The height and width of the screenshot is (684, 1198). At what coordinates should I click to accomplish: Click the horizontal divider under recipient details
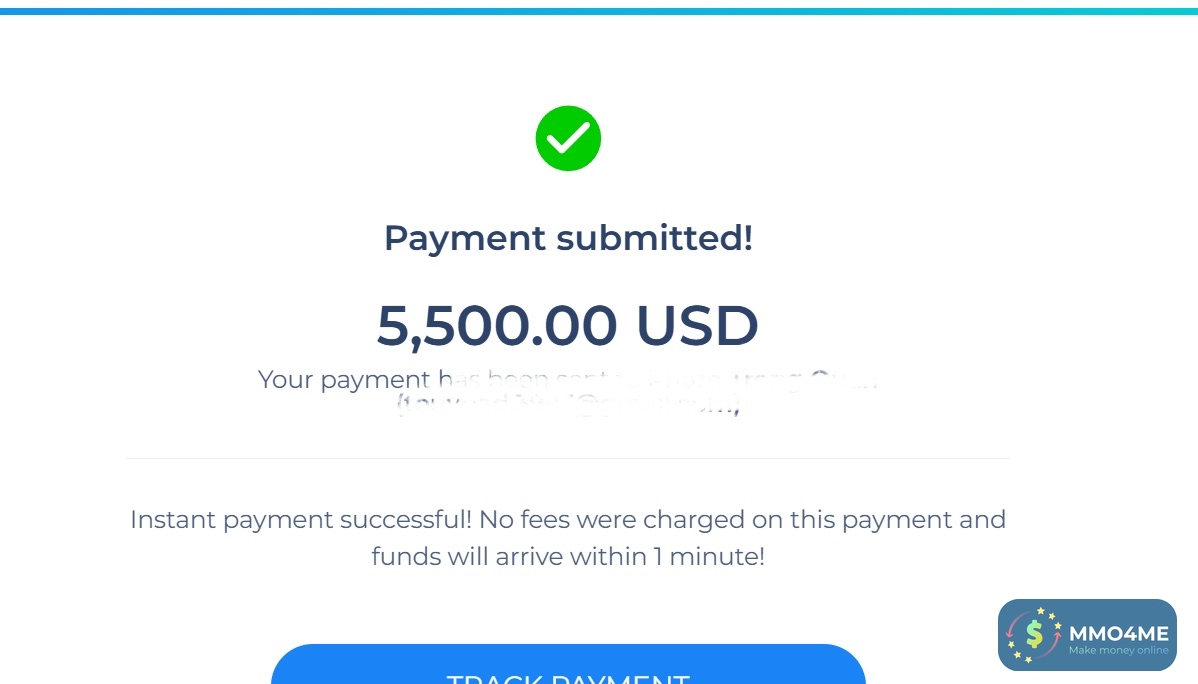(x=568, y=458)
